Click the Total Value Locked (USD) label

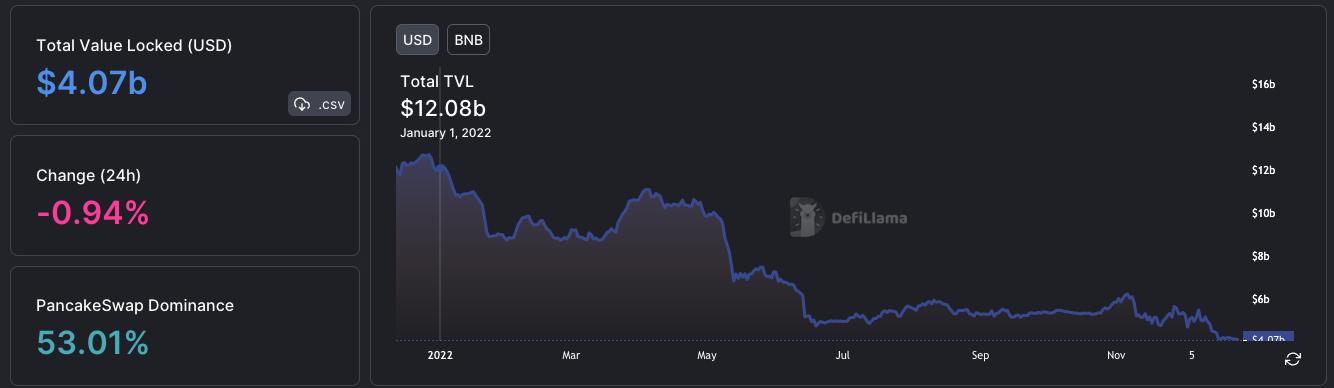coord(134,45)
